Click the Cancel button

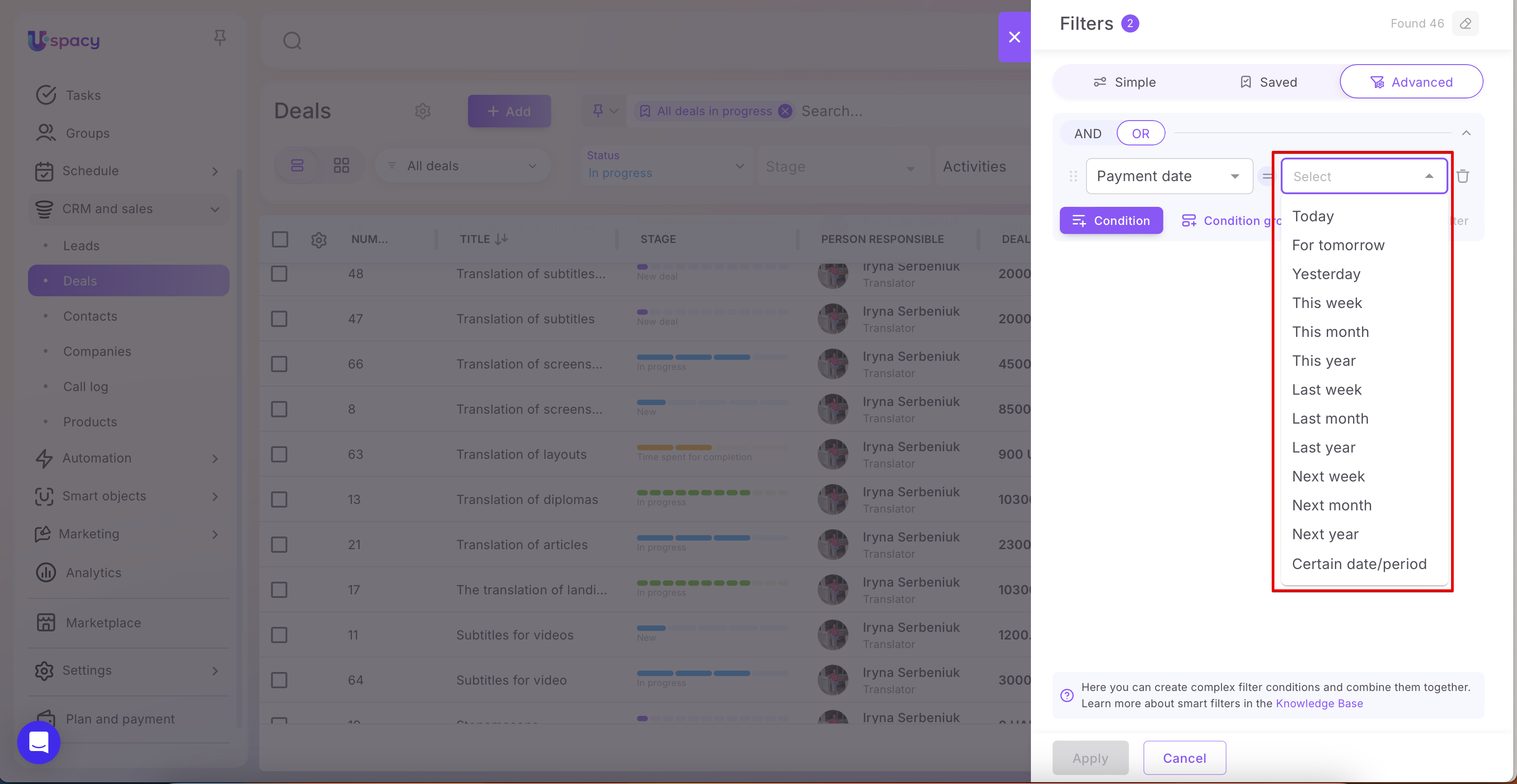click(x=1184, y=758)
